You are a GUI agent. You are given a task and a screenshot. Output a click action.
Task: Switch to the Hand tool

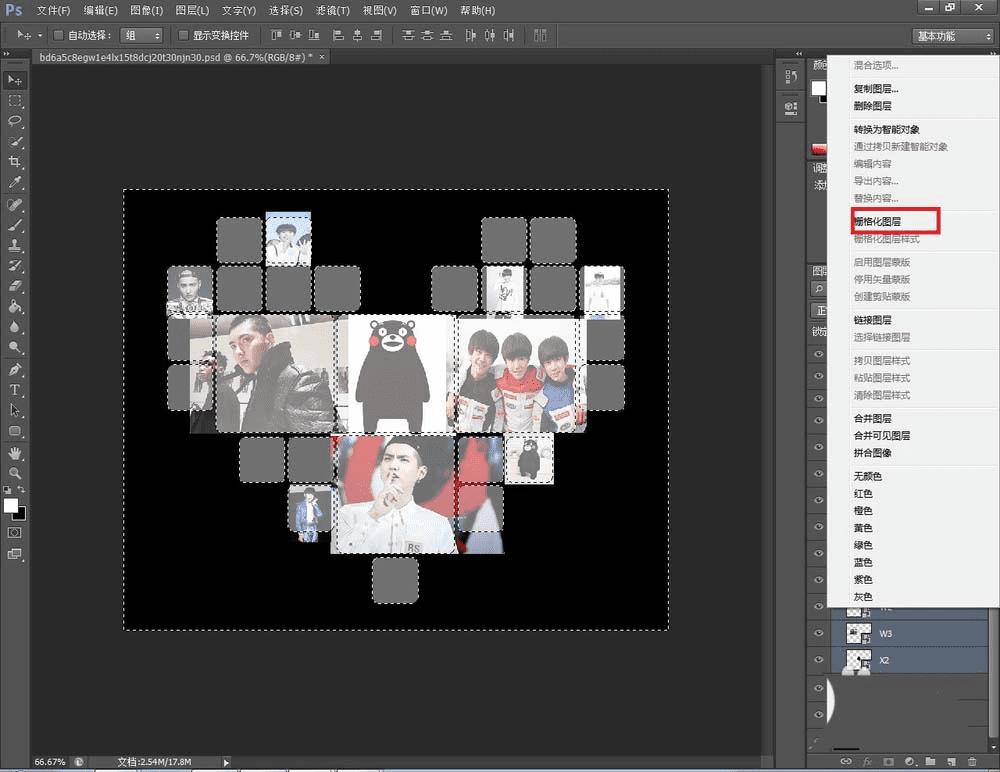pos(15,453)
